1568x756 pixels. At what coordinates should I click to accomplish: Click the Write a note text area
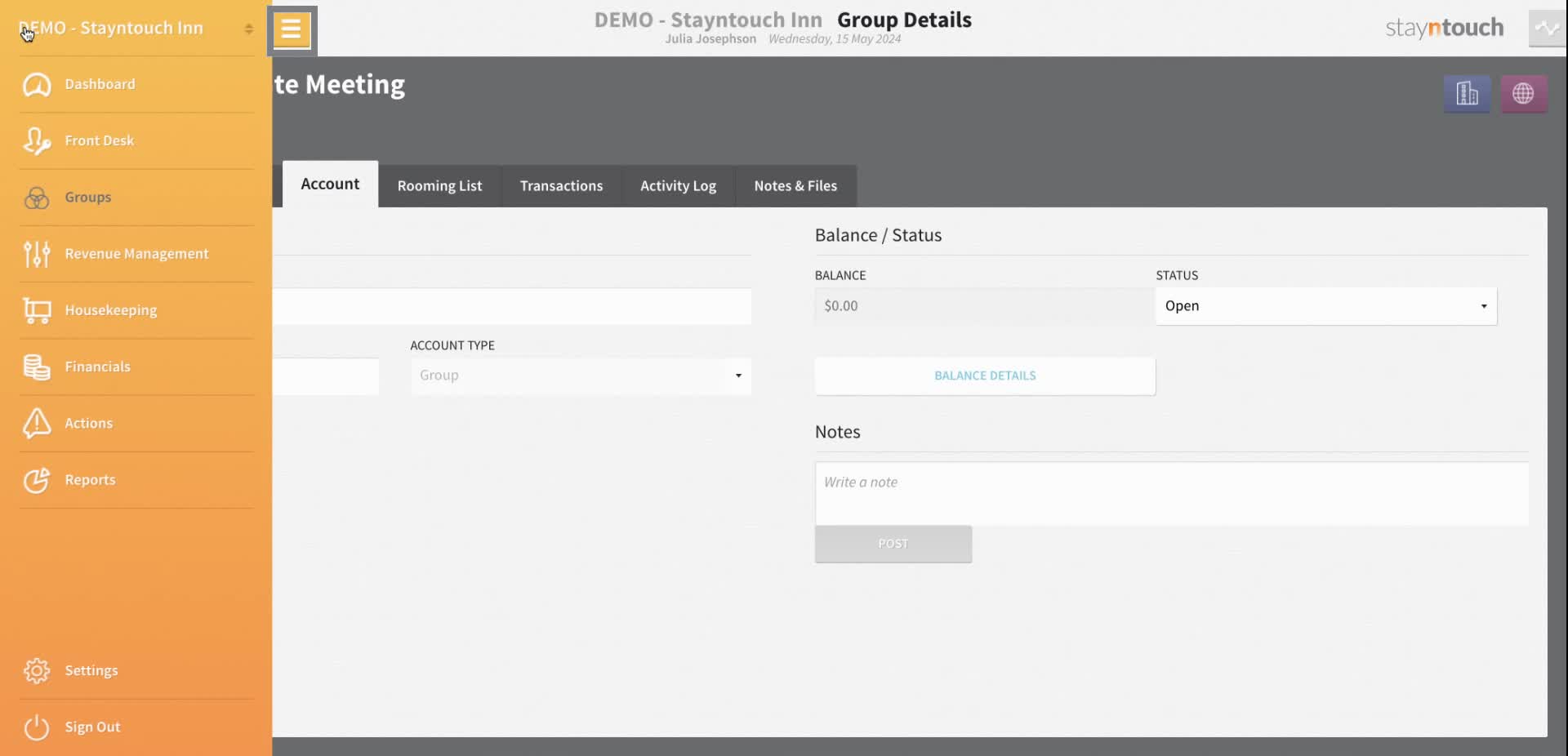tap(1172, 494)
